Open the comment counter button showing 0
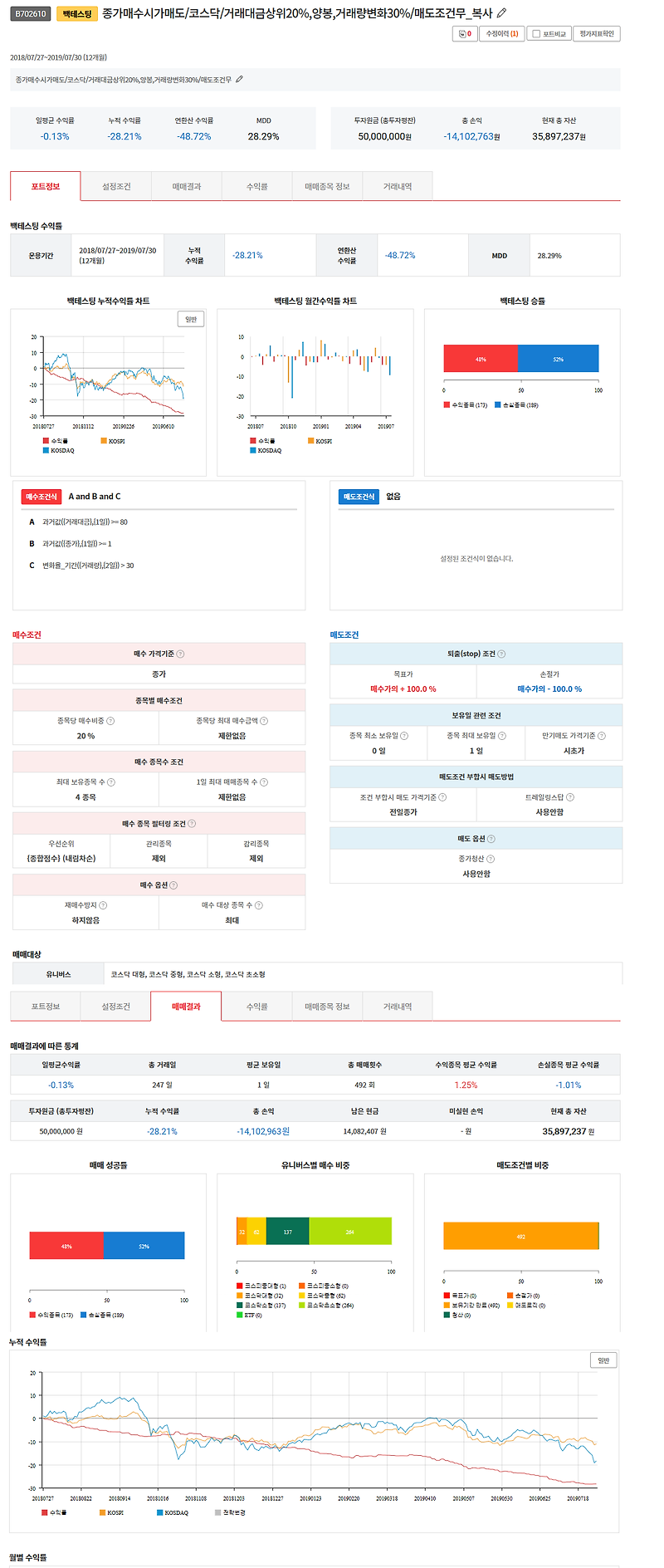The height and width of the screenshot is (1568, 664). pyautogui.click(x=464, y=34)
